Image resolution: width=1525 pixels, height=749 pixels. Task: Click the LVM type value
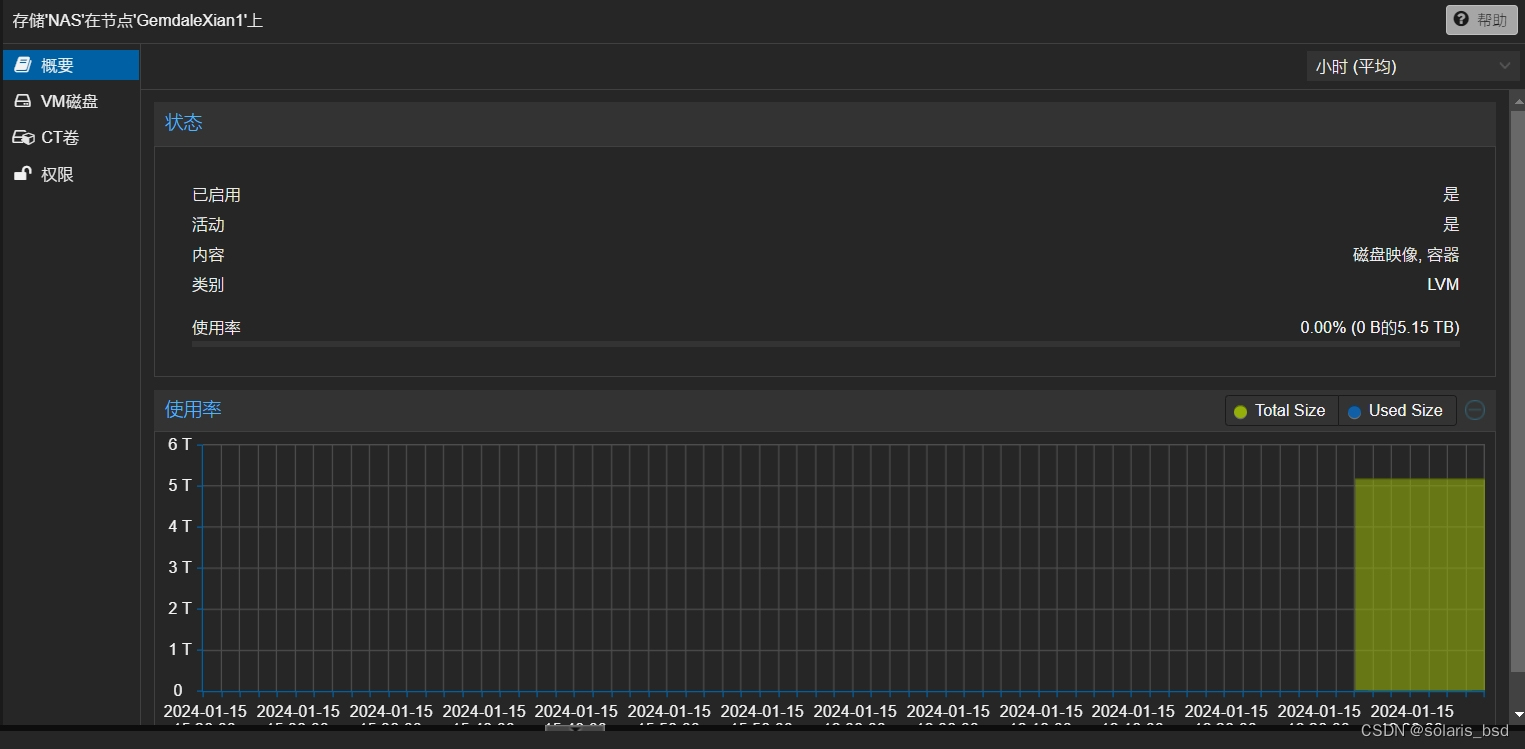tap(1443, 285)
